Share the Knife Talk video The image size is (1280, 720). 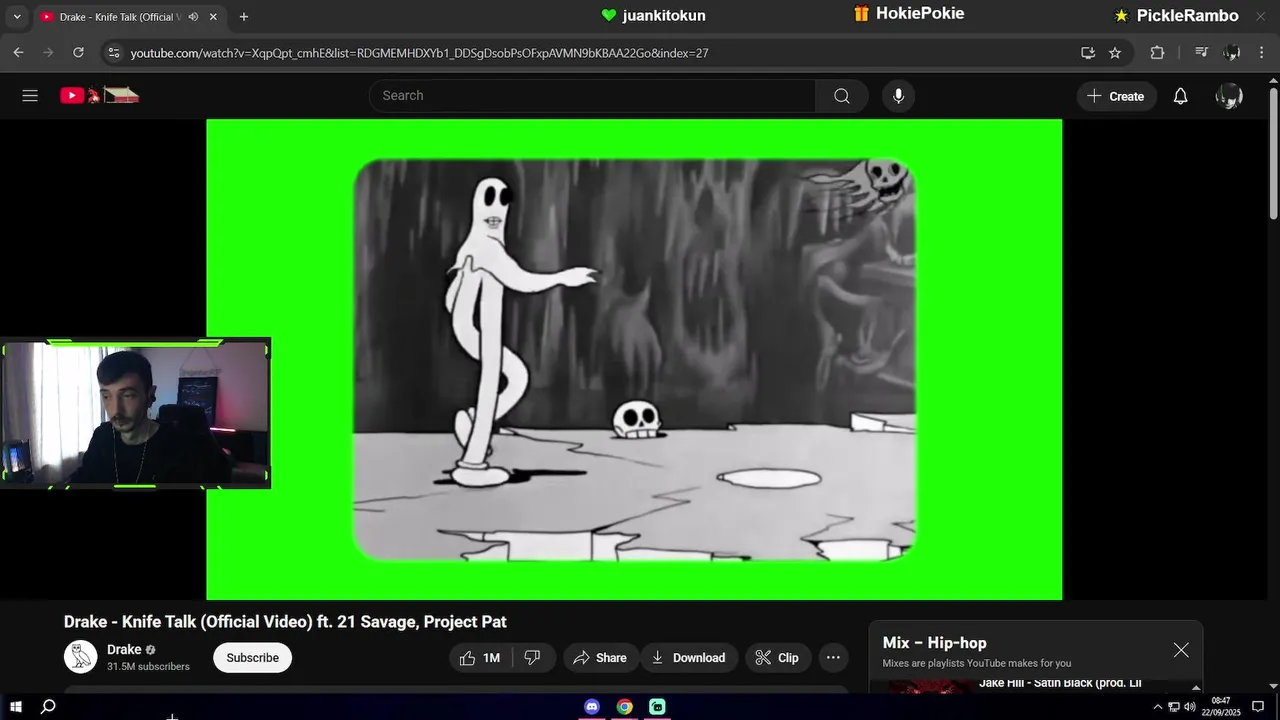600,658
